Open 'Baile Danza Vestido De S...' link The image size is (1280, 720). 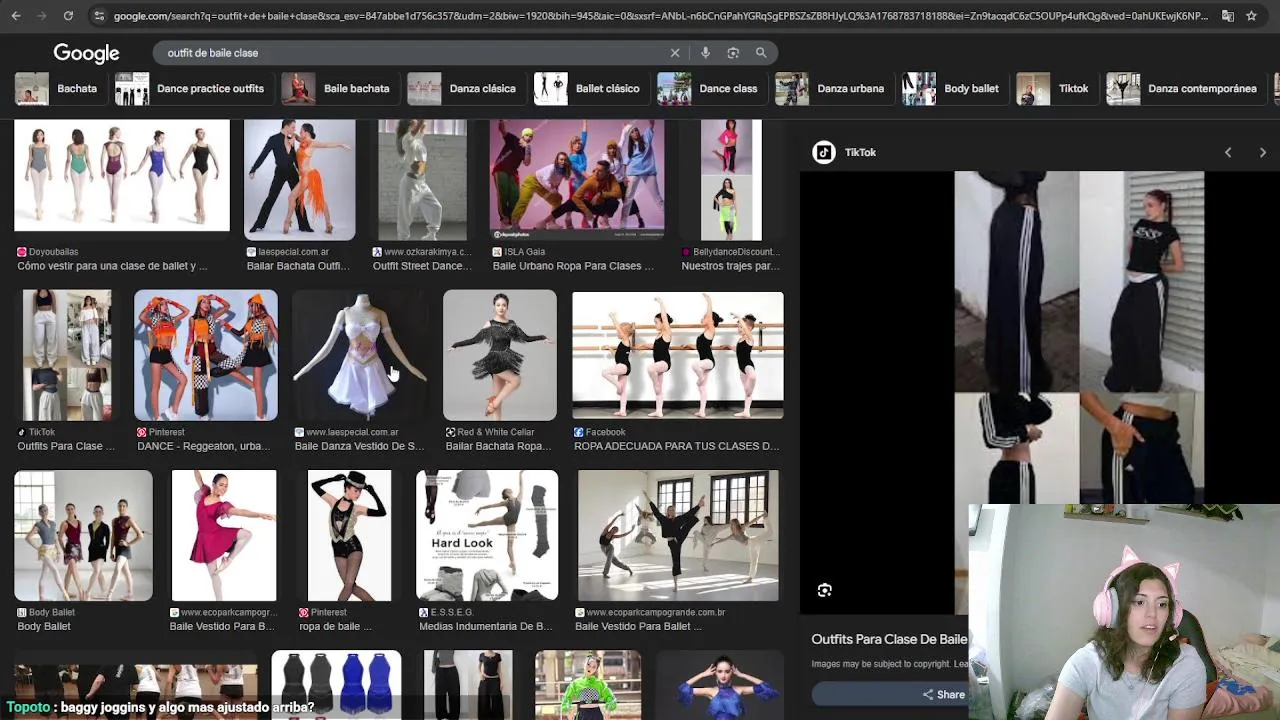coord(359,446)
